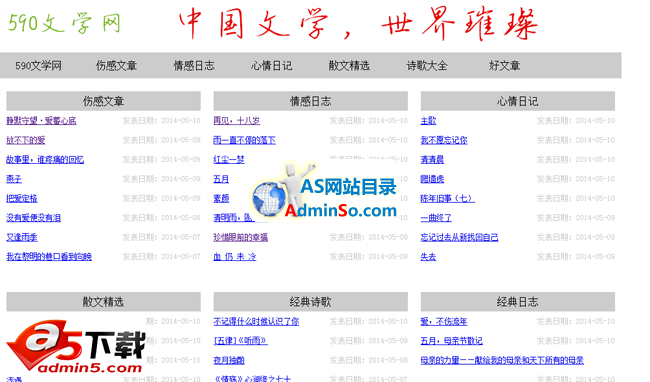
Task: Open 诗歌大全 in the navigation bar
Action: tap(427, 65)
